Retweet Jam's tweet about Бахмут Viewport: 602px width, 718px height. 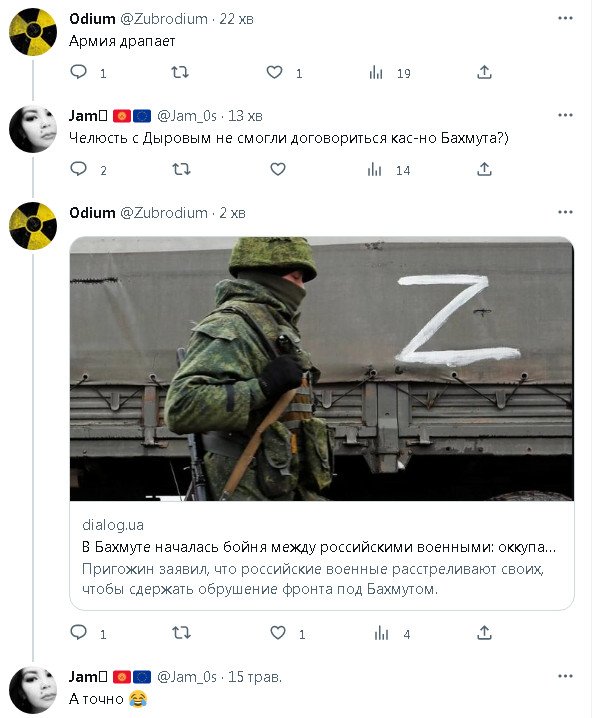(180, 170)
